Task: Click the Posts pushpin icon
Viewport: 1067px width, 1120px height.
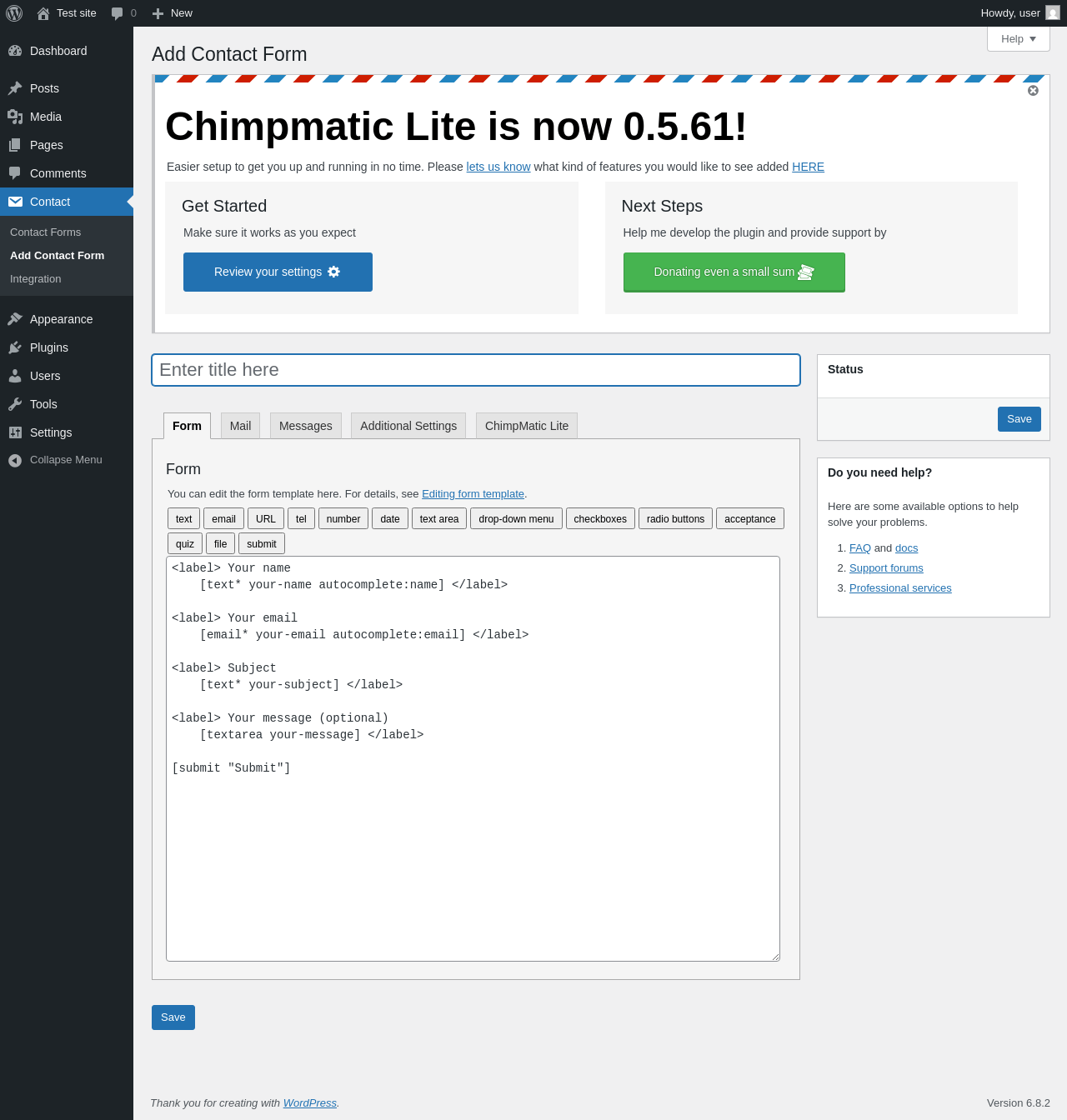Action: 15,88
